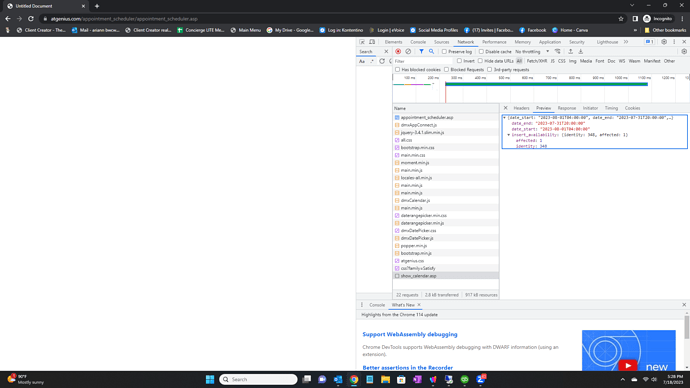
Task: Collapse the root JSON object arrow
Action: [x=505, y=118]
